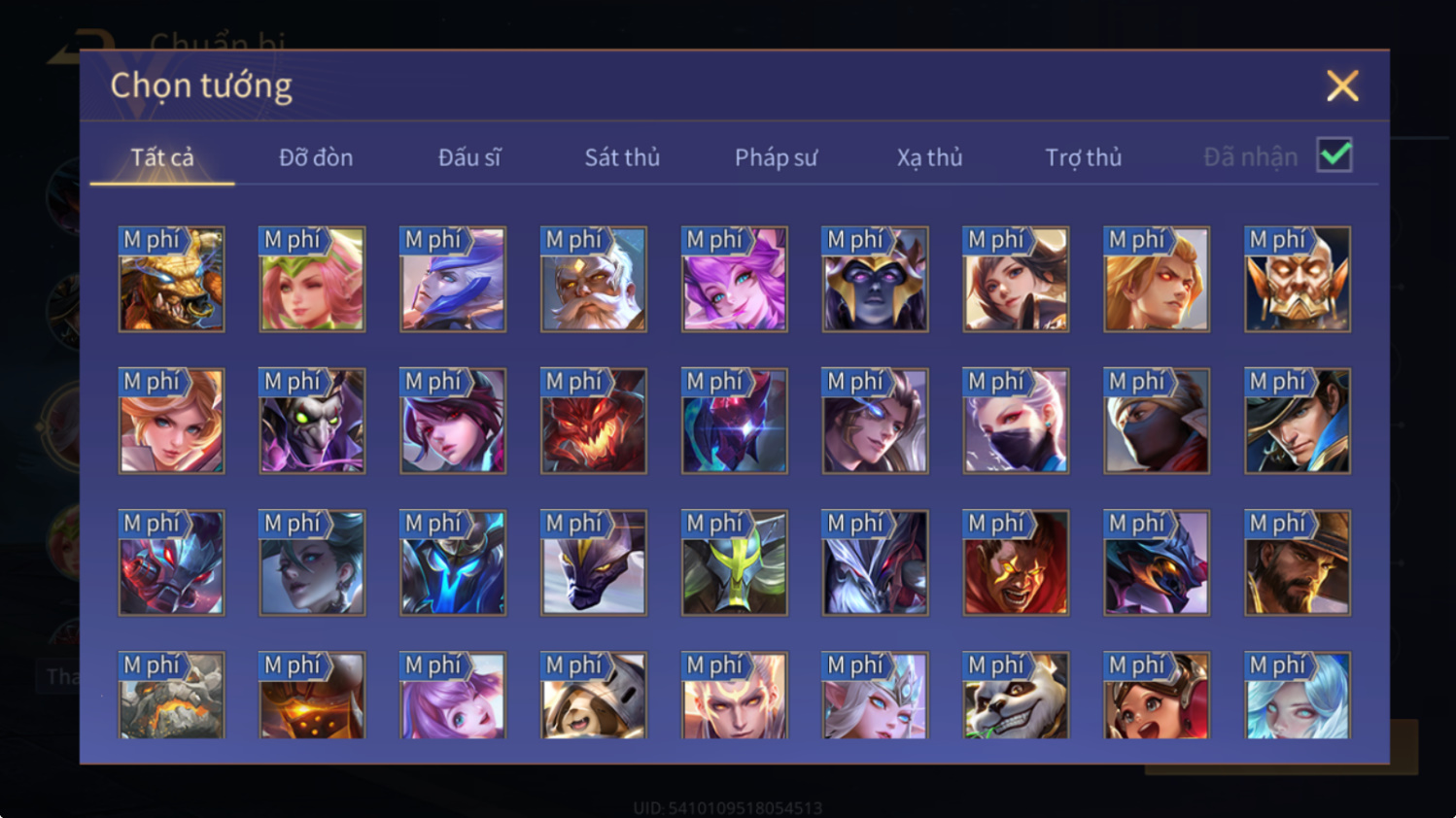
Task: Select the plague doctor mask hero
Action: [x=312, y=421]
